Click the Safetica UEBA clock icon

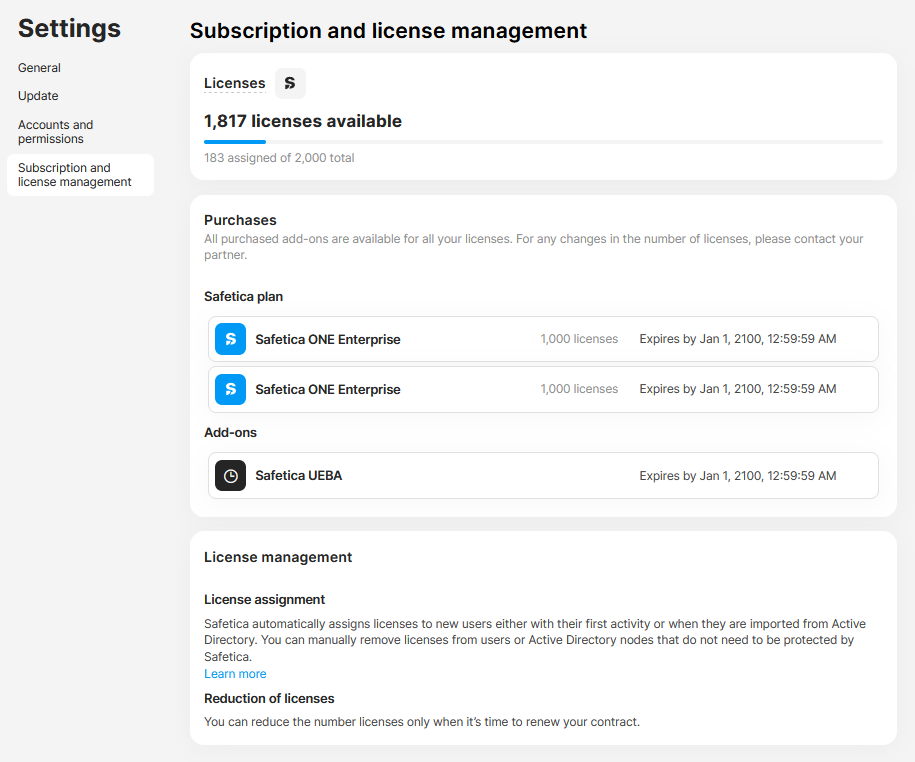click(x=231, y=476)
